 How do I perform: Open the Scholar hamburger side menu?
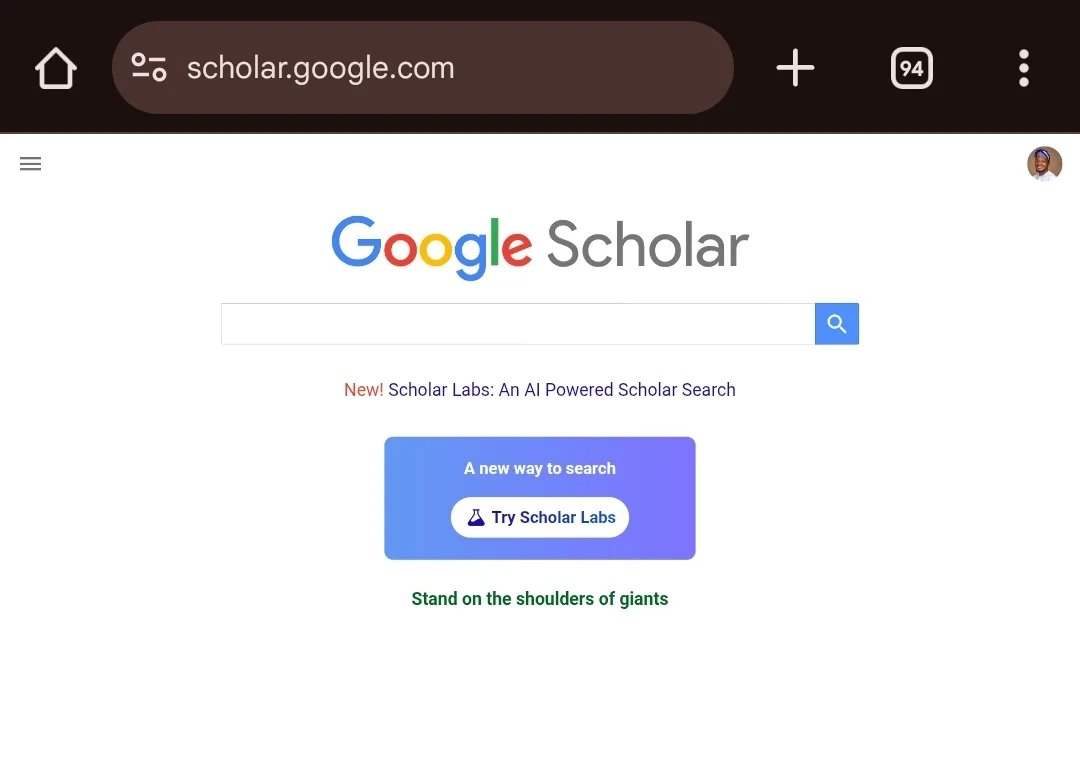click(31, 164)
